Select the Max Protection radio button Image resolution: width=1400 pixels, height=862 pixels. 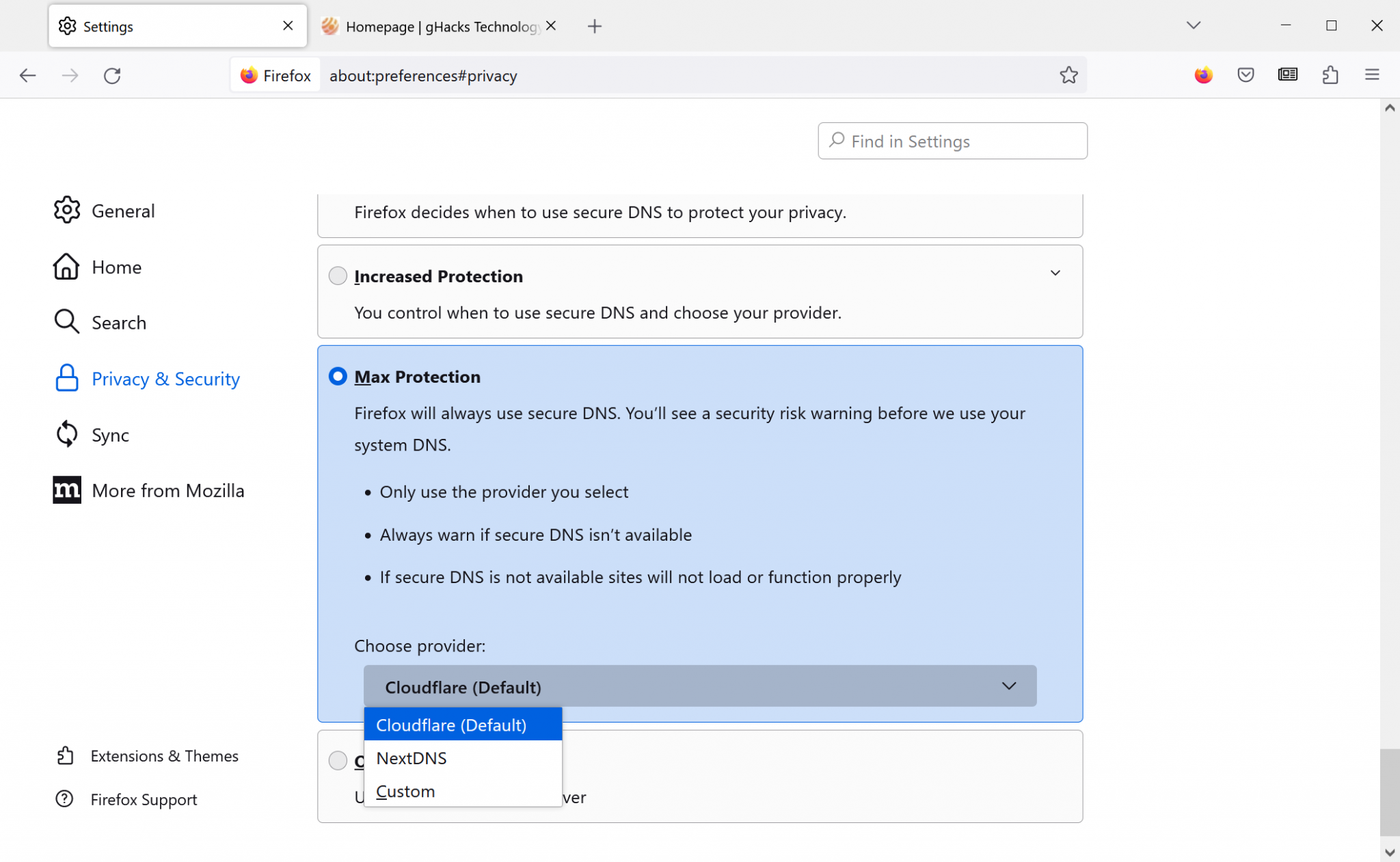(x=337, y=376)
